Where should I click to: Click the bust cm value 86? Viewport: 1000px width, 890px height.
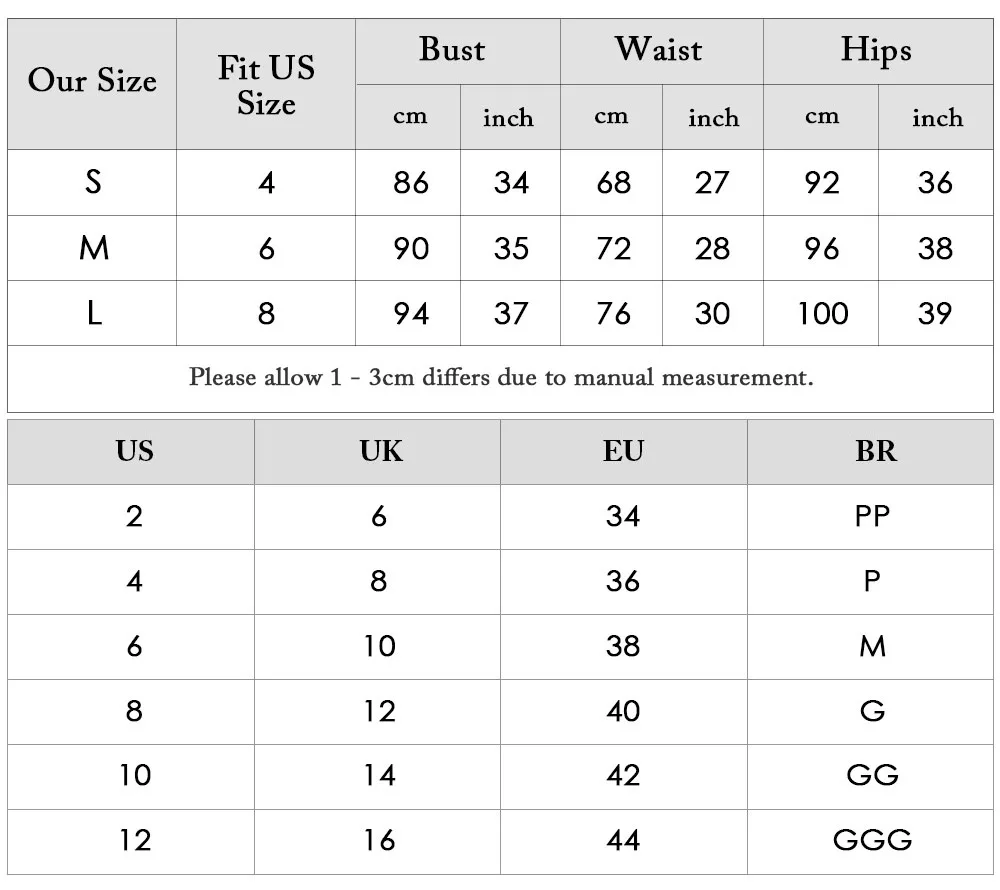(410, 183)
